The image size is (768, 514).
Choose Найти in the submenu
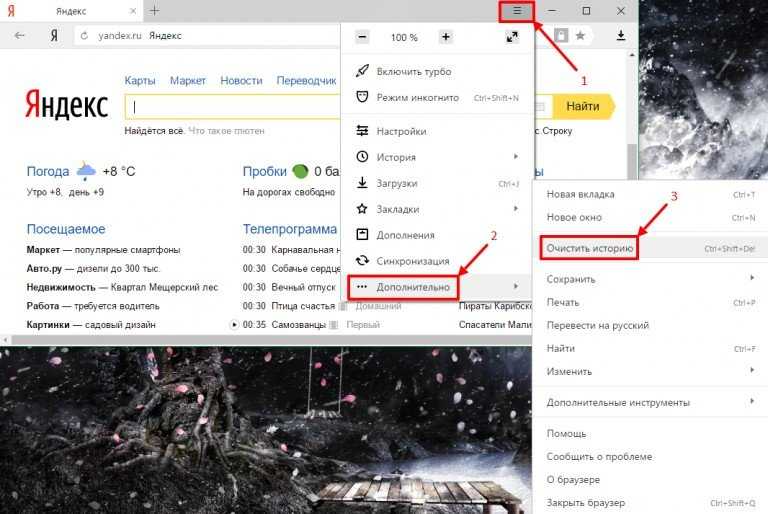(650, 348)
